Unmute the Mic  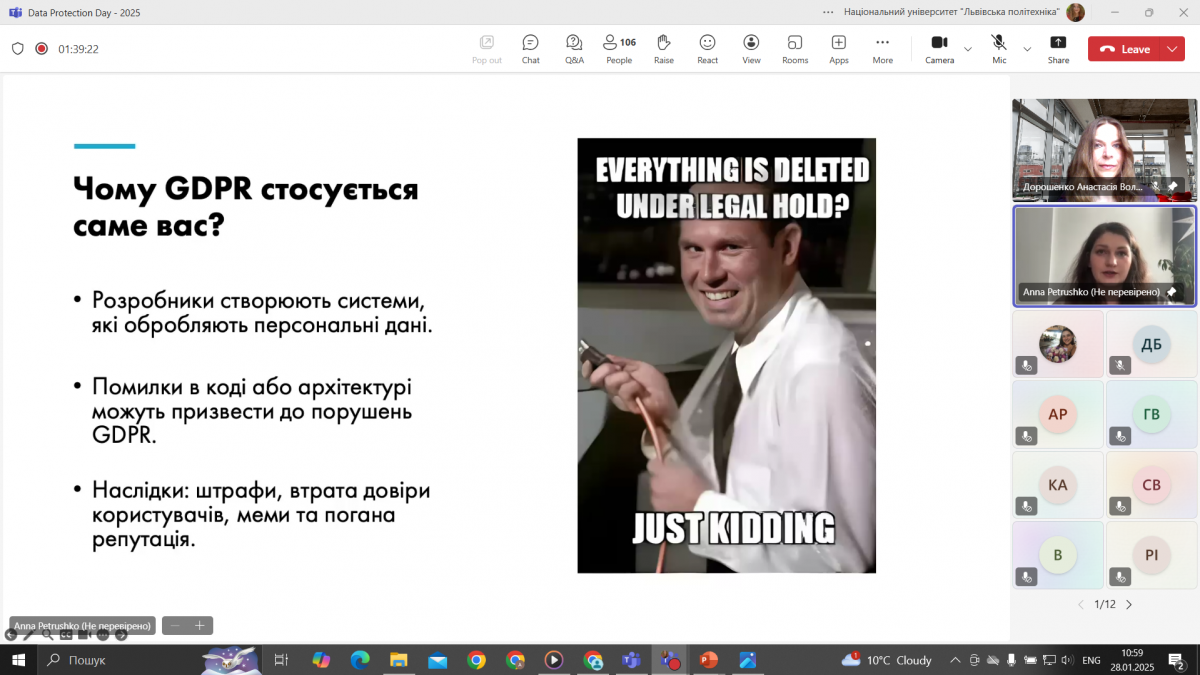pos(998,48)
